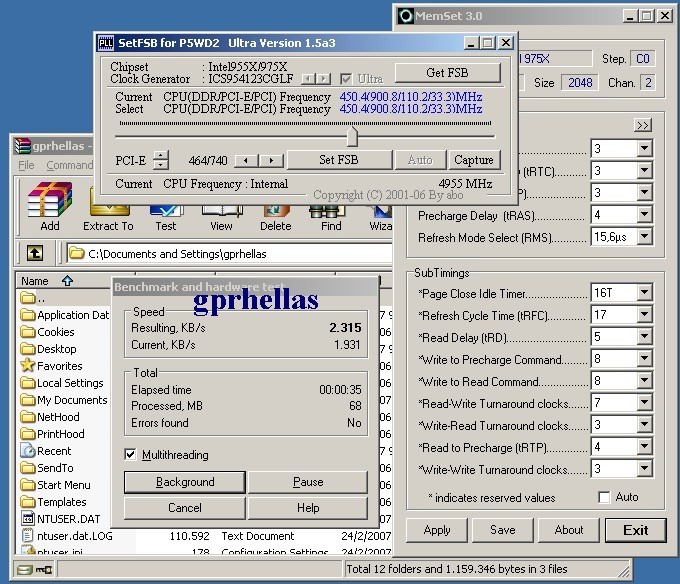Select the SendTo folder
Image resolution: width=680 pixels, height=584 pixels.
[47, 468]
